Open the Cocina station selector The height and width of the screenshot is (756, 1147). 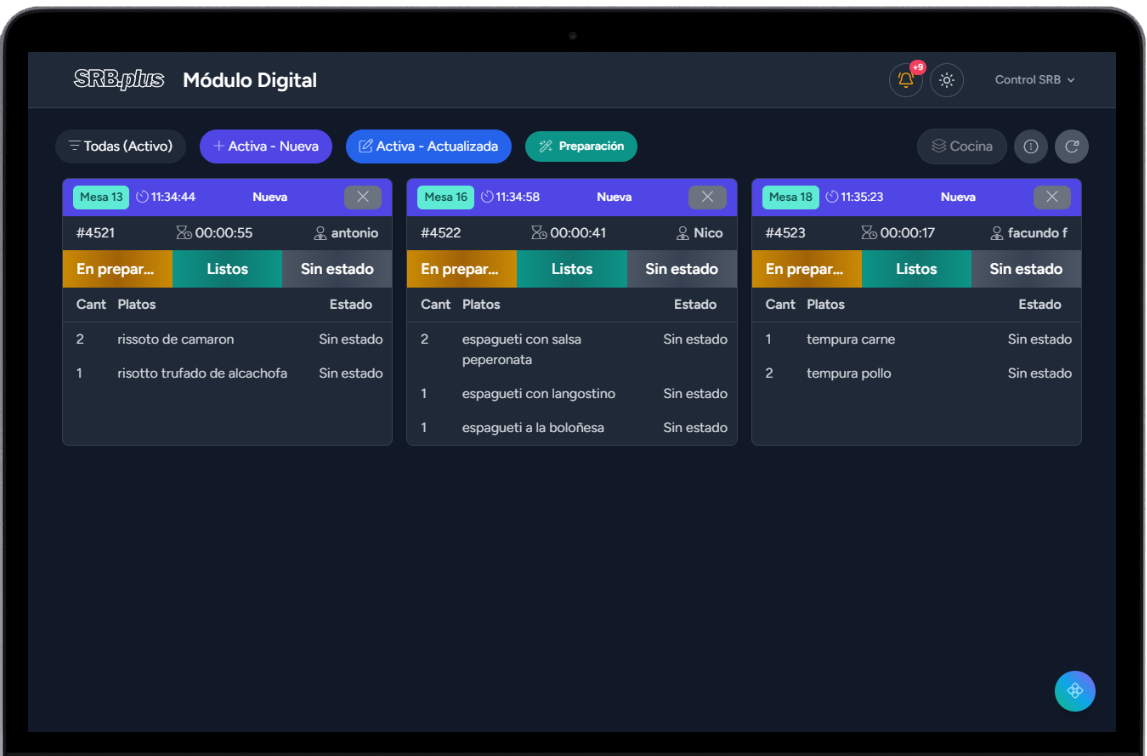pos(962,146)
